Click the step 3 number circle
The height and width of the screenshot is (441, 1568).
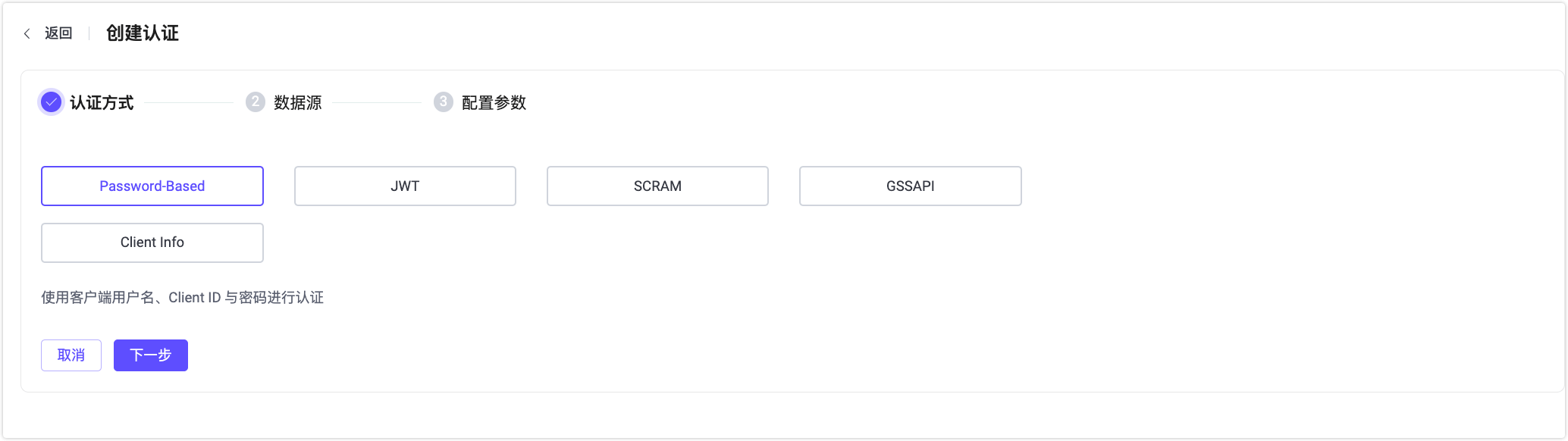[x=443, y=102]
